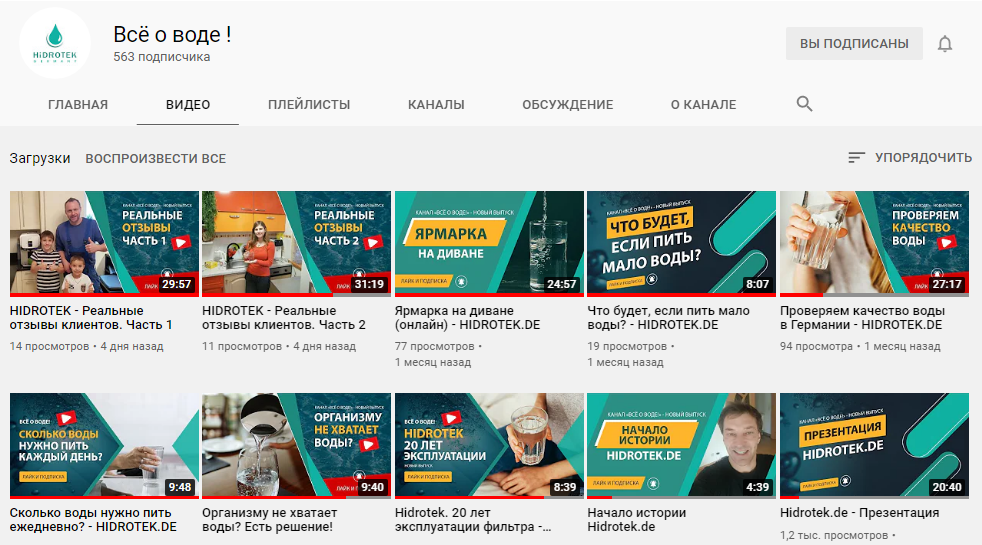982x545 pixels.
Task: Play the Проверяем качество воды thumbnail
Action: tap(874, 244)
